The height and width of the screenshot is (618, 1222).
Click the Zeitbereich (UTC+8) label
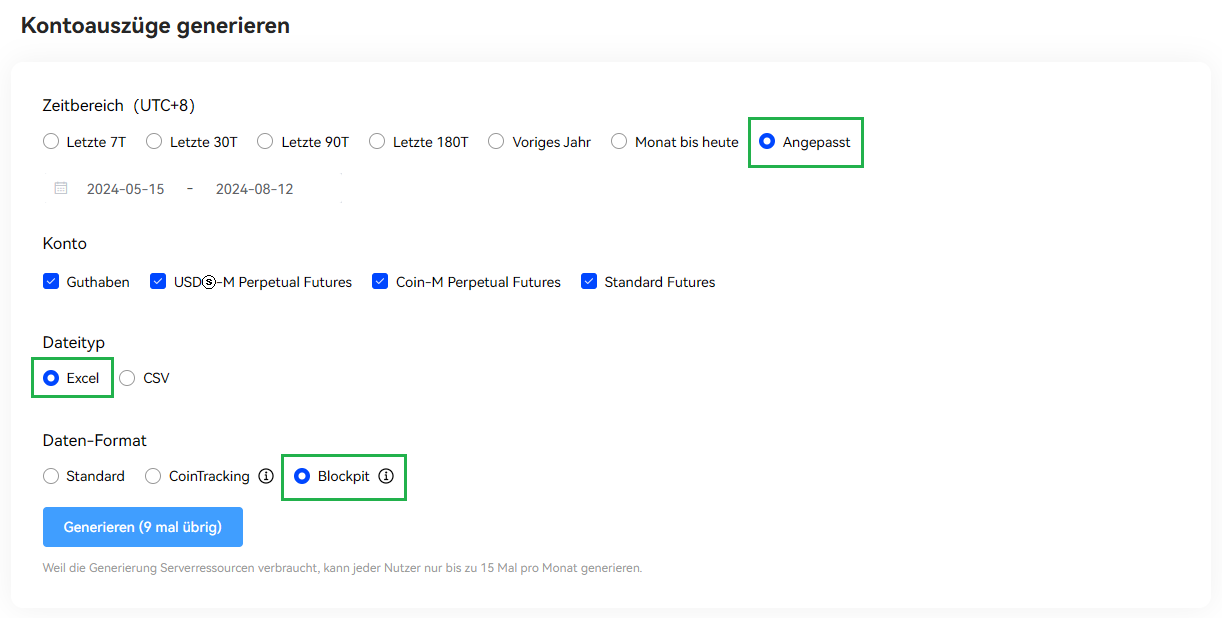point(118,105)
